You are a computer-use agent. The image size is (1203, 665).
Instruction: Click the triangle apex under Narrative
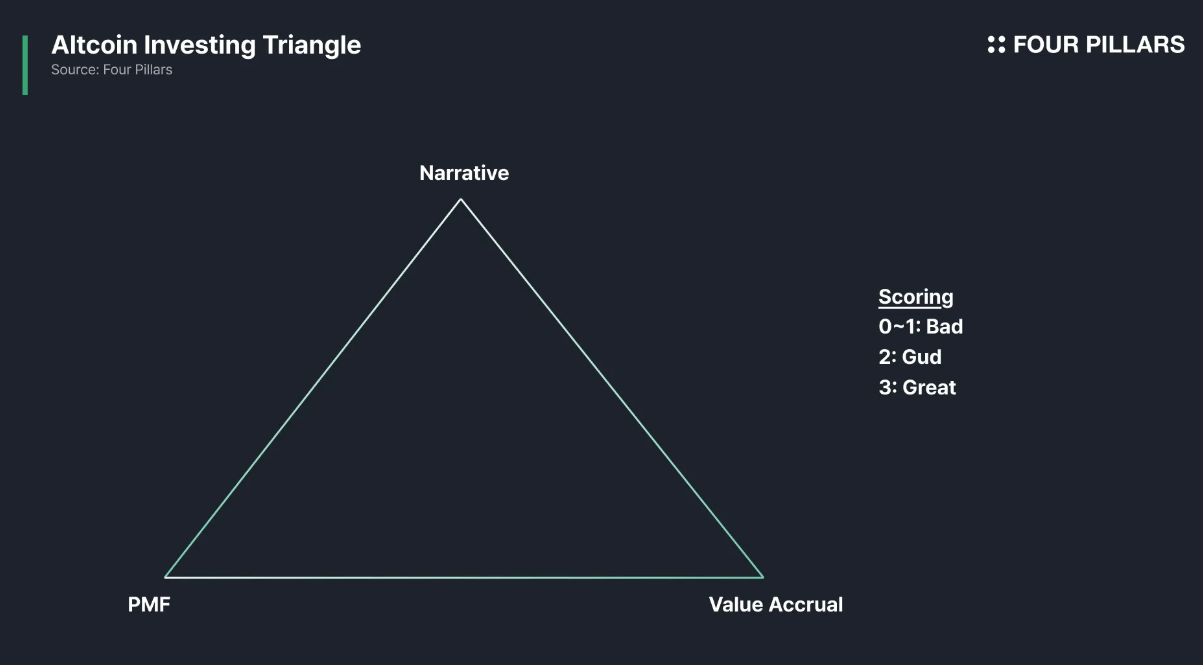tap(461, 200)
